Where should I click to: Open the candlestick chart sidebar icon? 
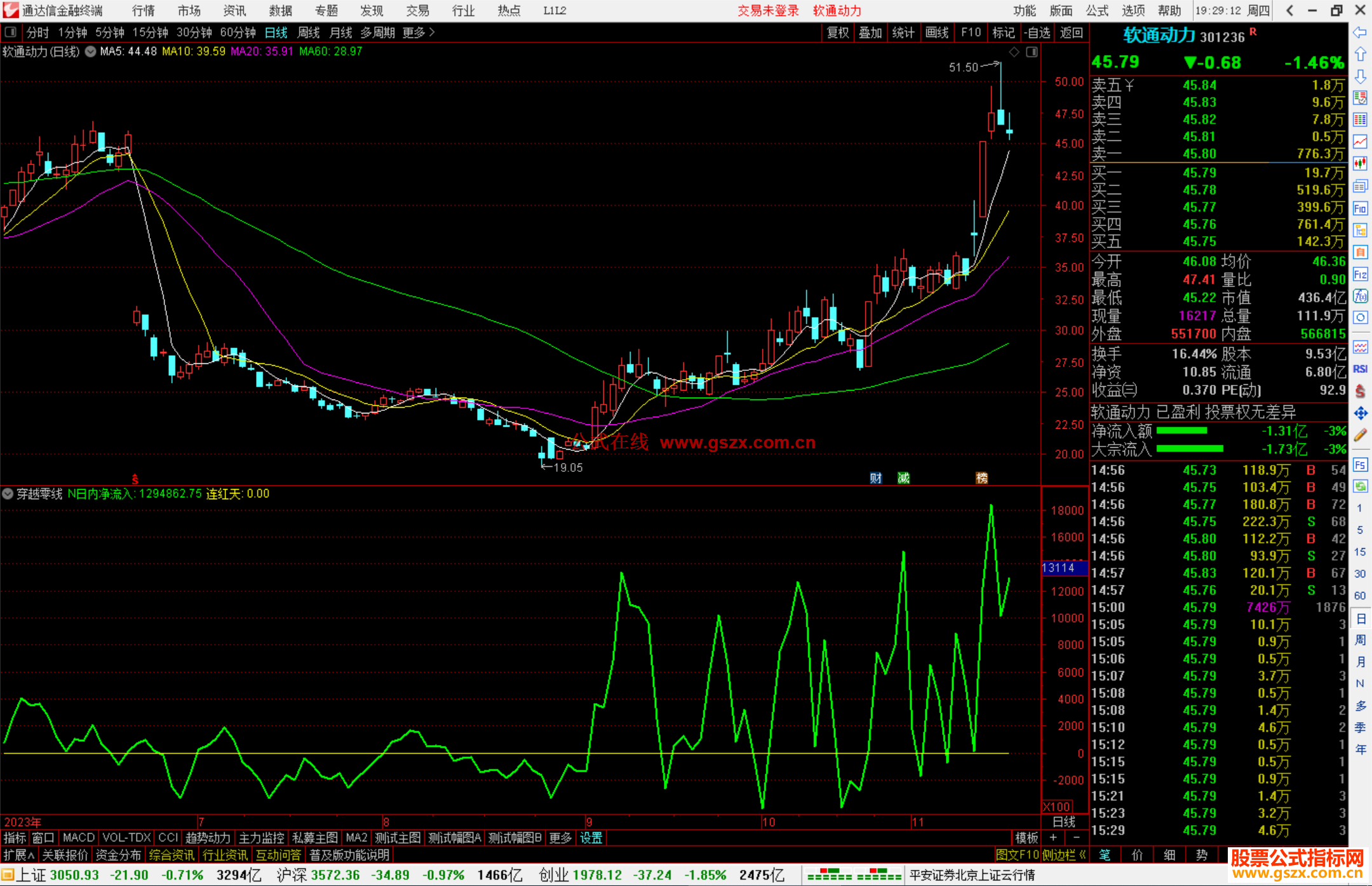[1360, 163]
